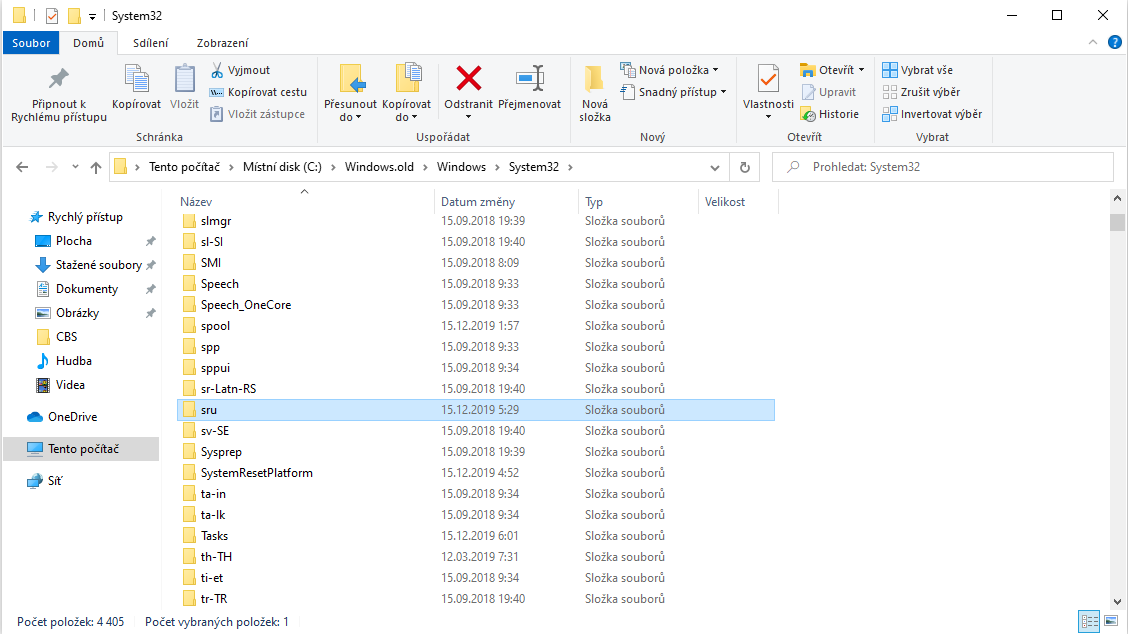Create new folder with Nová složka
The image size is (1128, 634).
(595, 94)
